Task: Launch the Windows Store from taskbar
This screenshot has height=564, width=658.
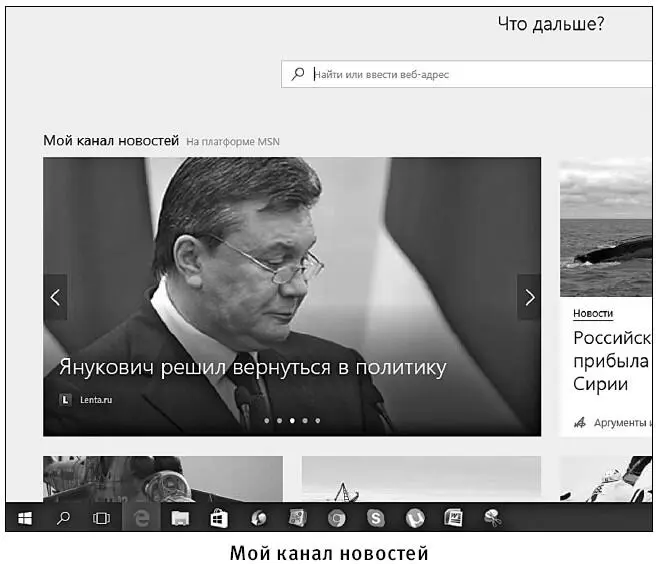Action: pos(218,518)
